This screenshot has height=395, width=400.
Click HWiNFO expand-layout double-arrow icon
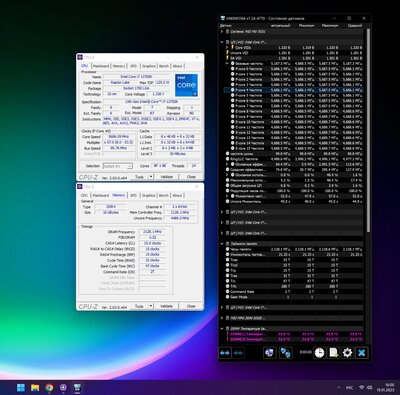[225, 353]
